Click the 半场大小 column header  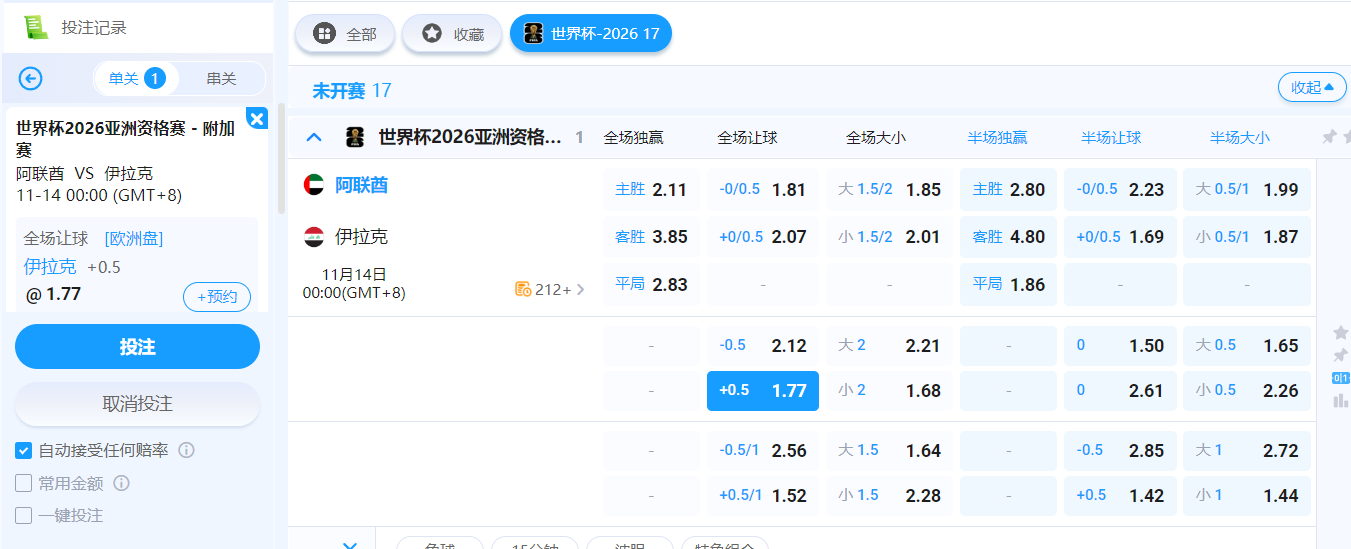[1240, 138]
